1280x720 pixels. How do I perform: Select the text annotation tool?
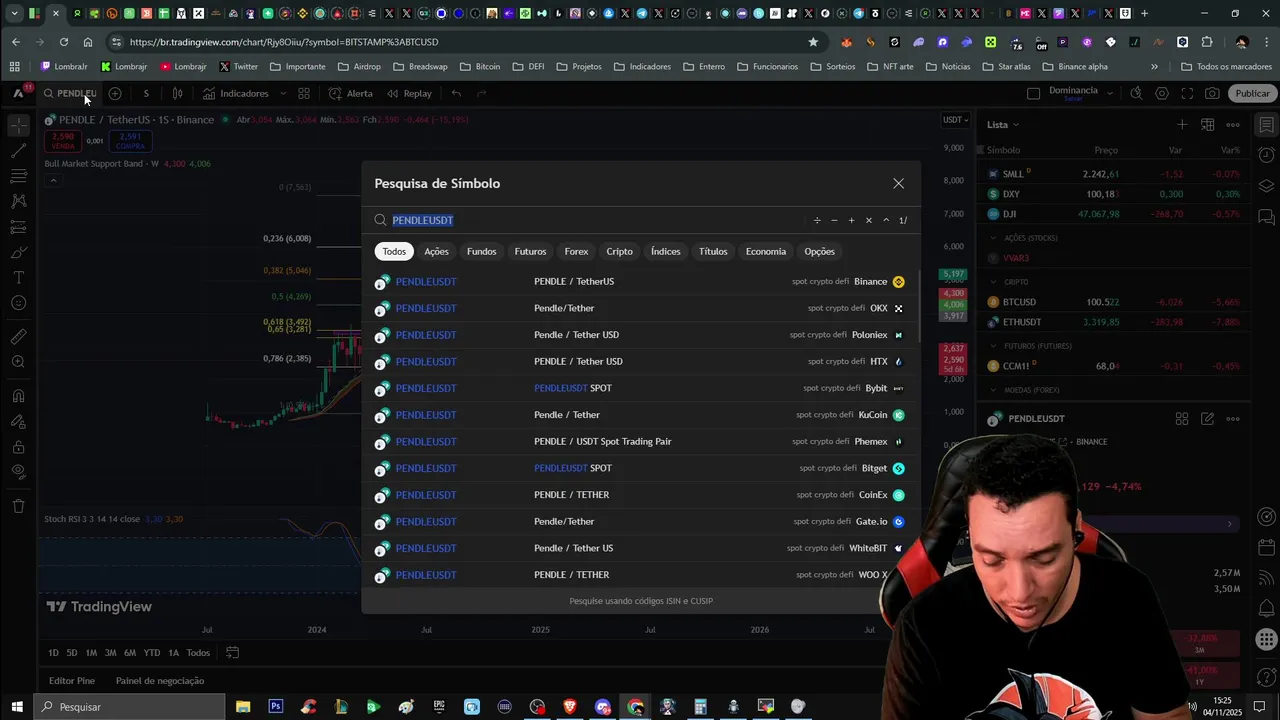click(18, 277)
